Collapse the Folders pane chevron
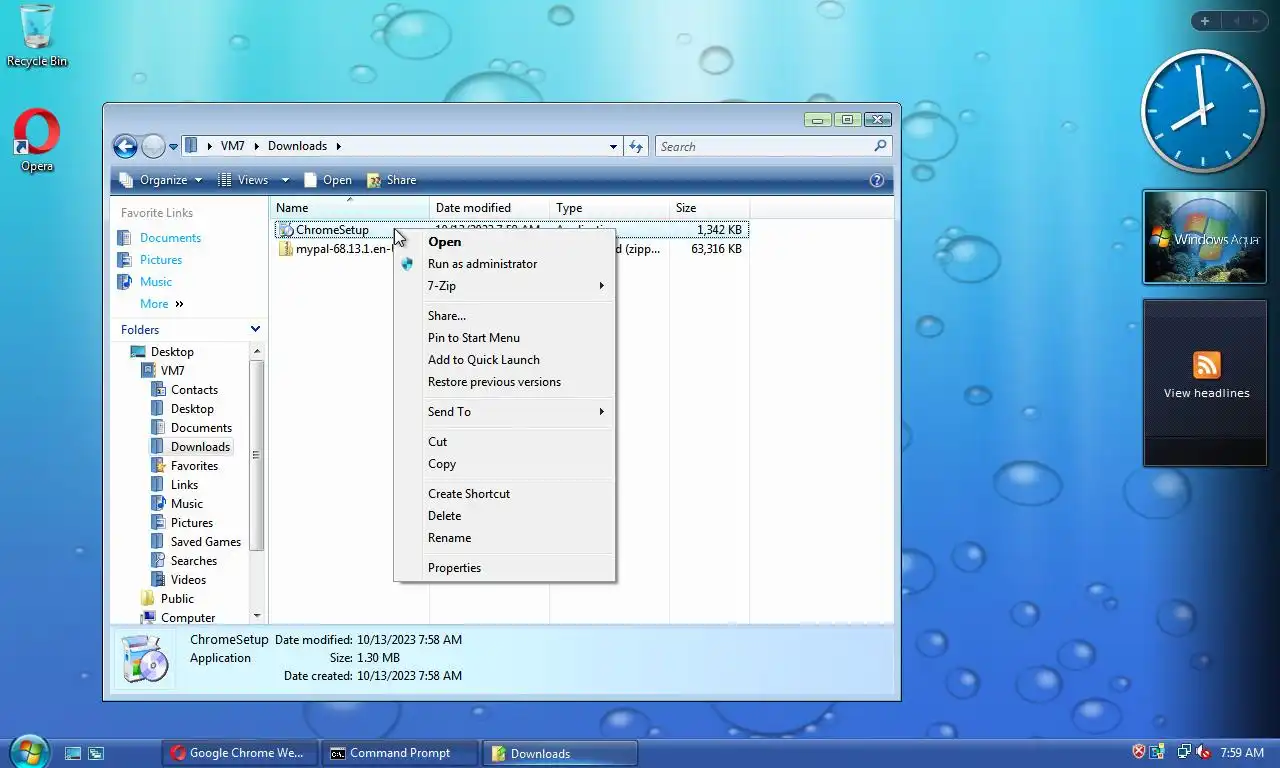The image size is (1280, 768). [255, 329]
